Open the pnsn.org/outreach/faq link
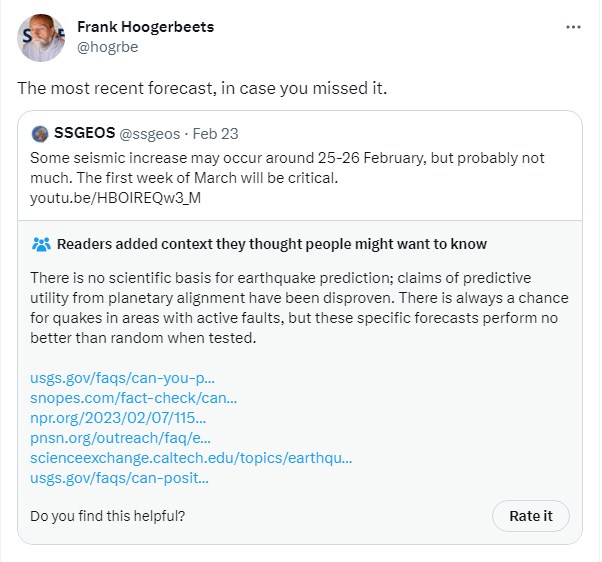This screenshot has height=562, width=602. pos(119,438)
